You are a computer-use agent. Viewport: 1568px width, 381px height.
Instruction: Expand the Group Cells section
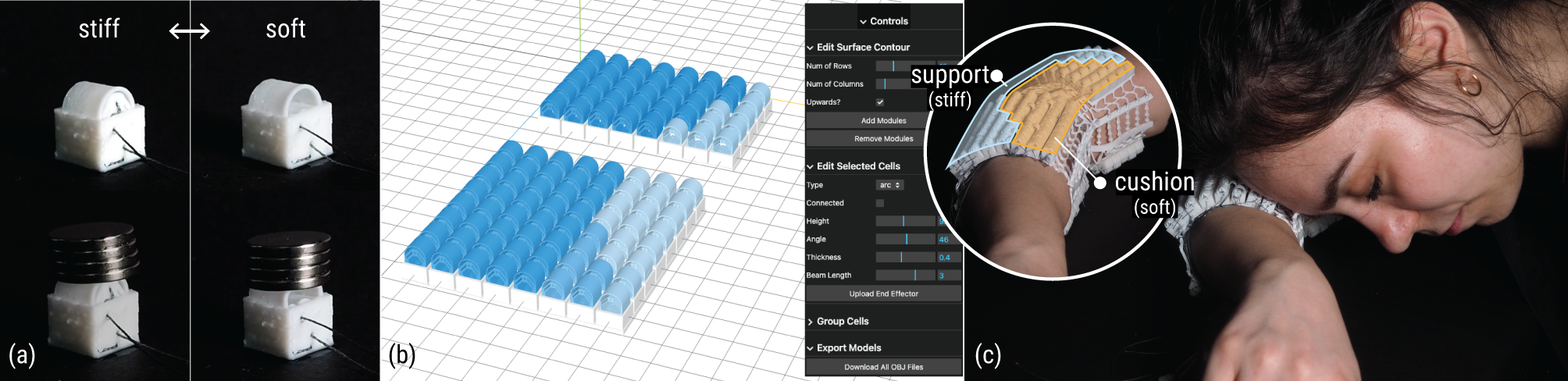click(842, 322)
